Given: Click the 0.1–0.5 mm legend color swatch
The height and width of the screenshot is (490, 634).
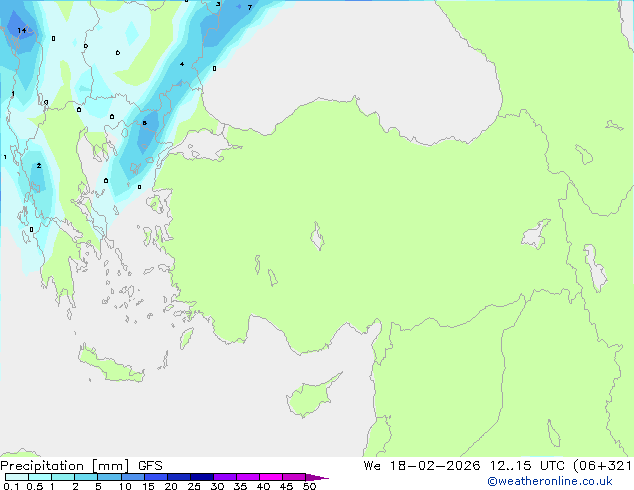Looking at the screenshot, I should [x=17, y=477].
